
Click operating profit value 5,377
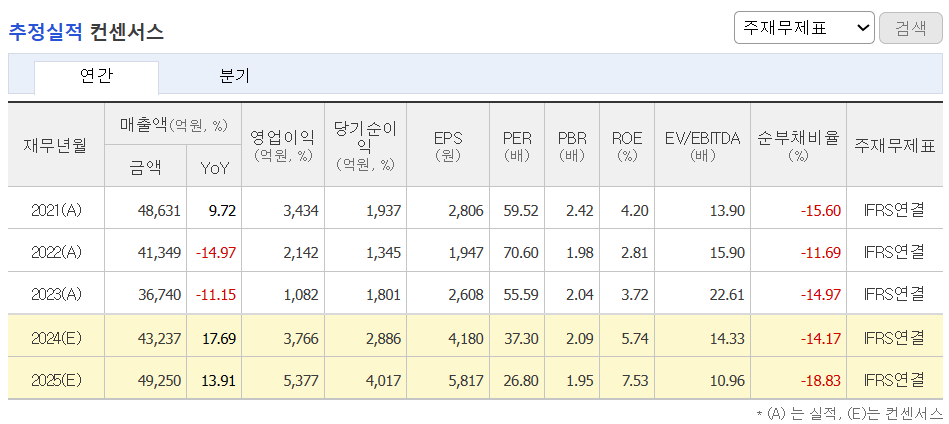(301, 380)
